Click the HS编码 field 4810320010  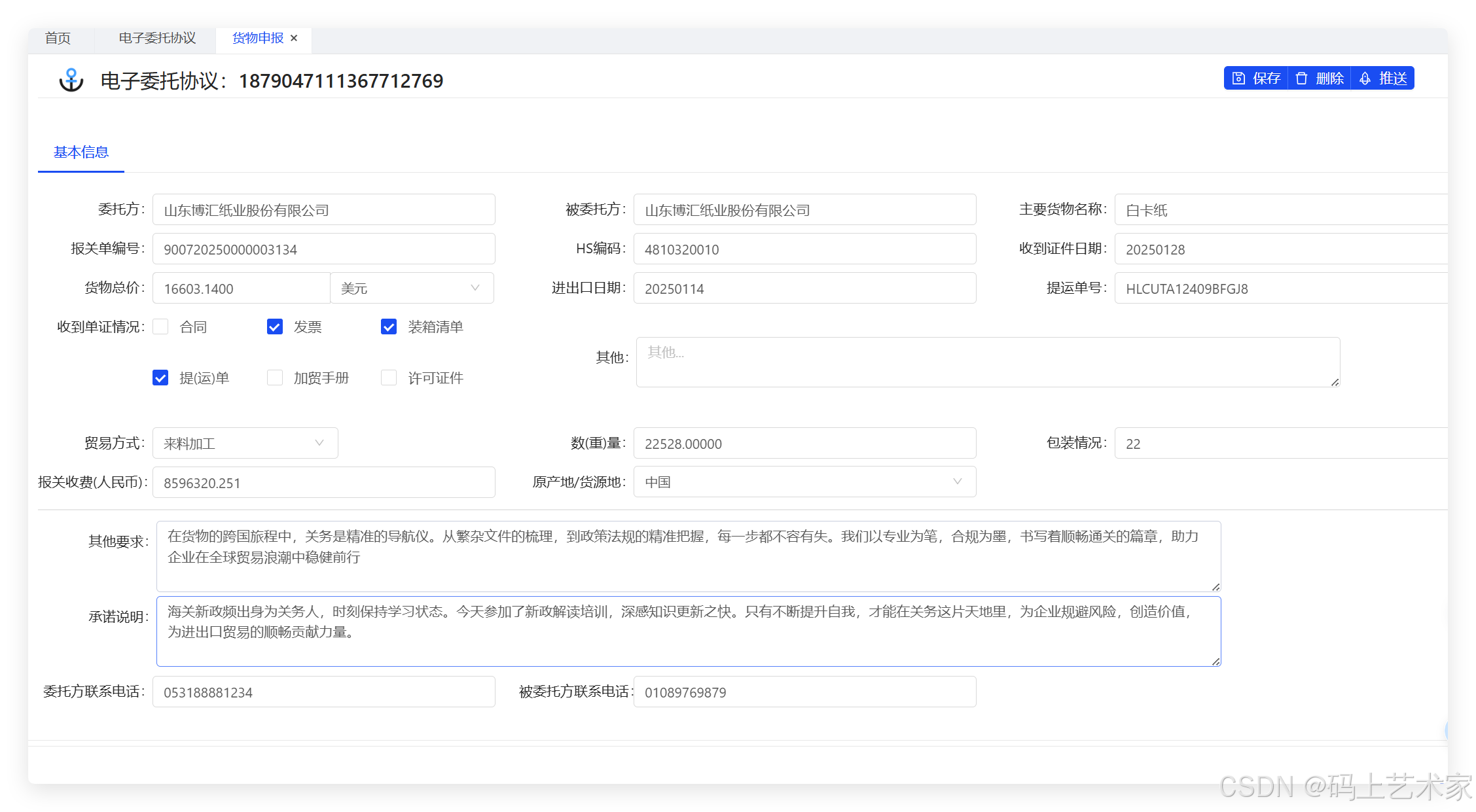pyautogui.click(x=804, y=249)
